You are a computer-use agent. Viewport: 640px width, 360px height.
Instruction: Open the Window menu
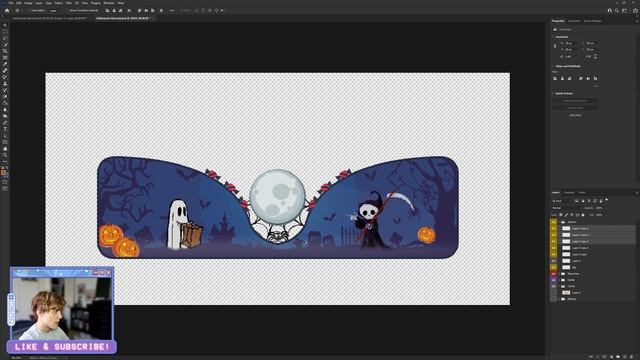click(109, 3)
